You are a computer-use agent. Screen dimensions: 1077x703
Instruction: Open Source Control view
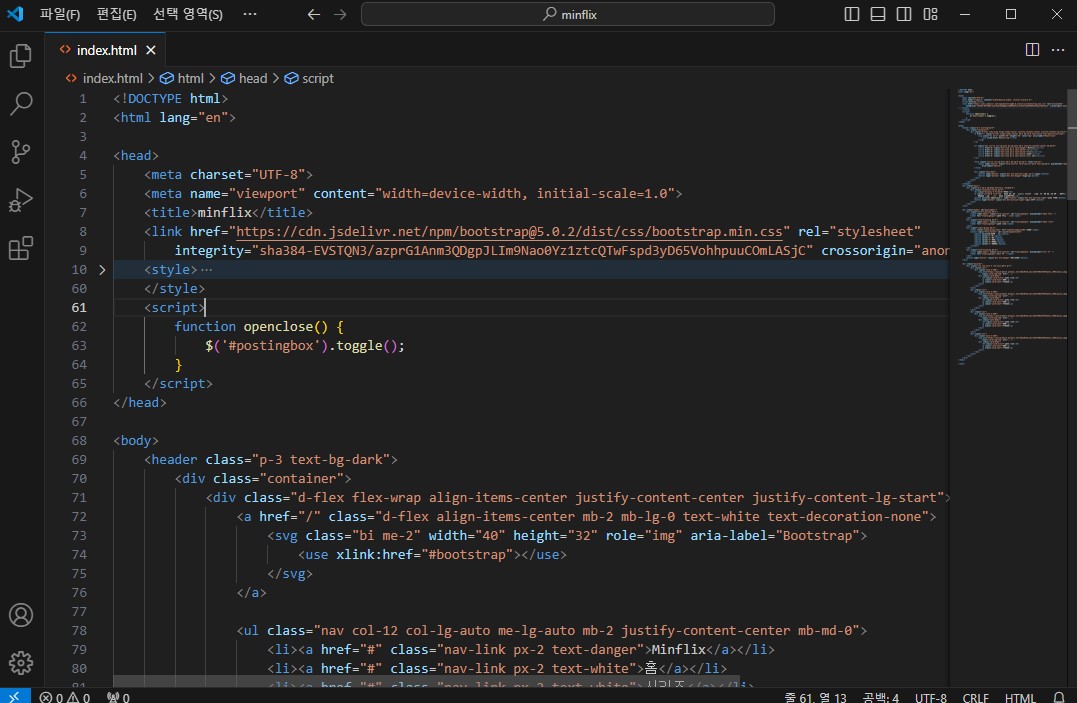pyautogui.click(x=21, y=152)
